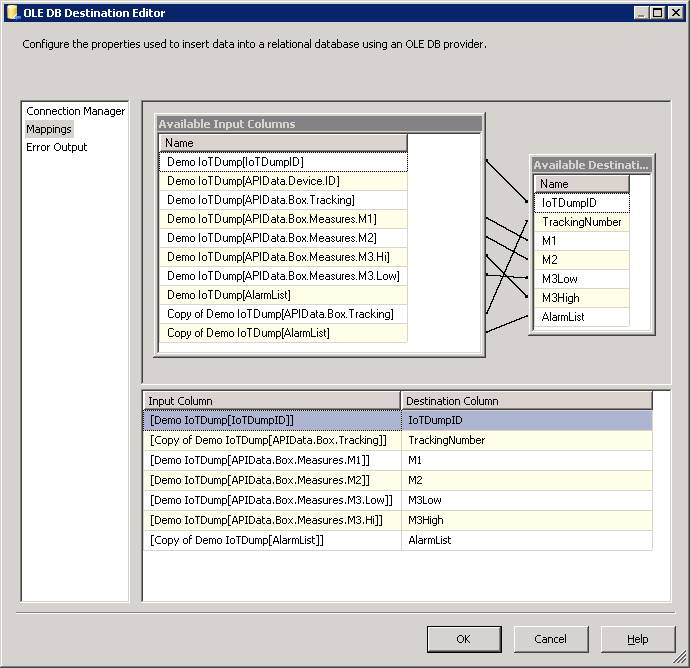
Task: Select TrackingNumber destination cell in grid
Action: click(527, 440)
